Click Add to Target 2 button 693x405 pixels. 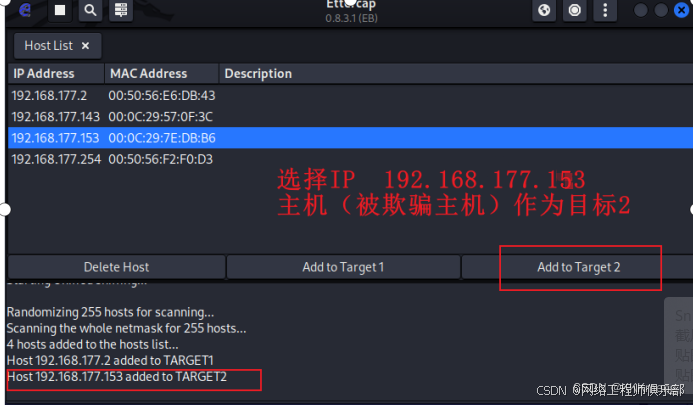tap(579, 267)
